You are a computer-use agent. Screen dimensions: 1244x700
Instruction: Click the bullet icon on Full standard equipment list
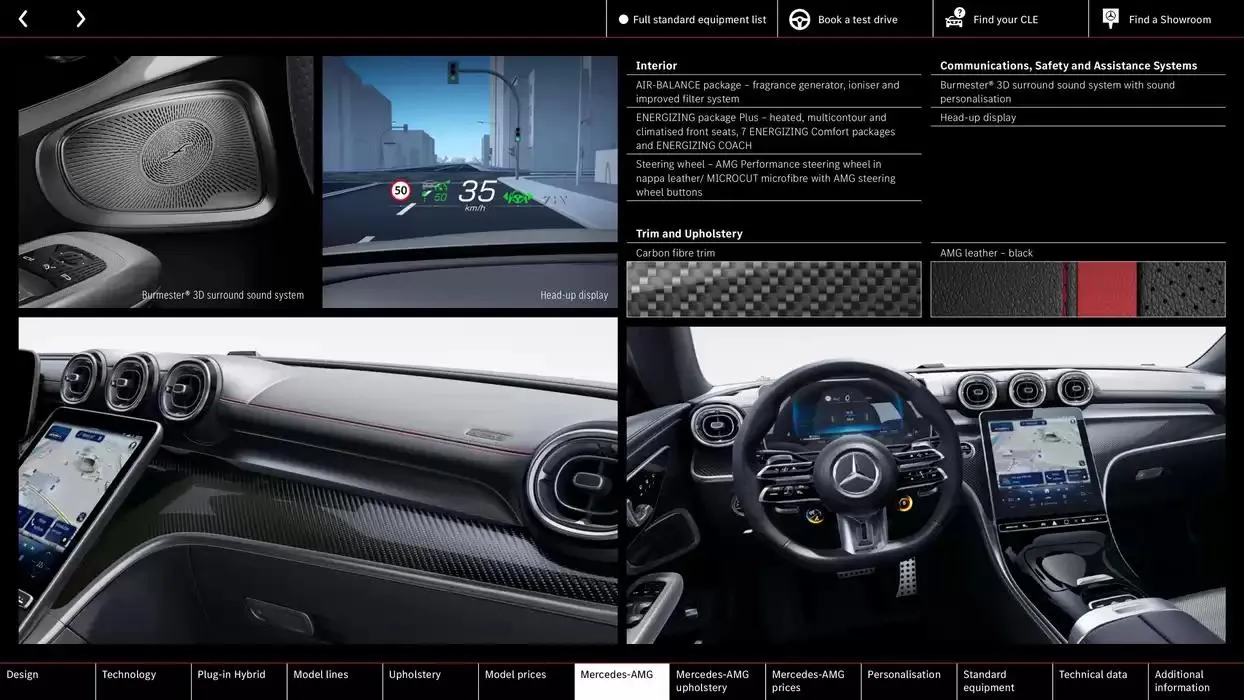point(622,18)
